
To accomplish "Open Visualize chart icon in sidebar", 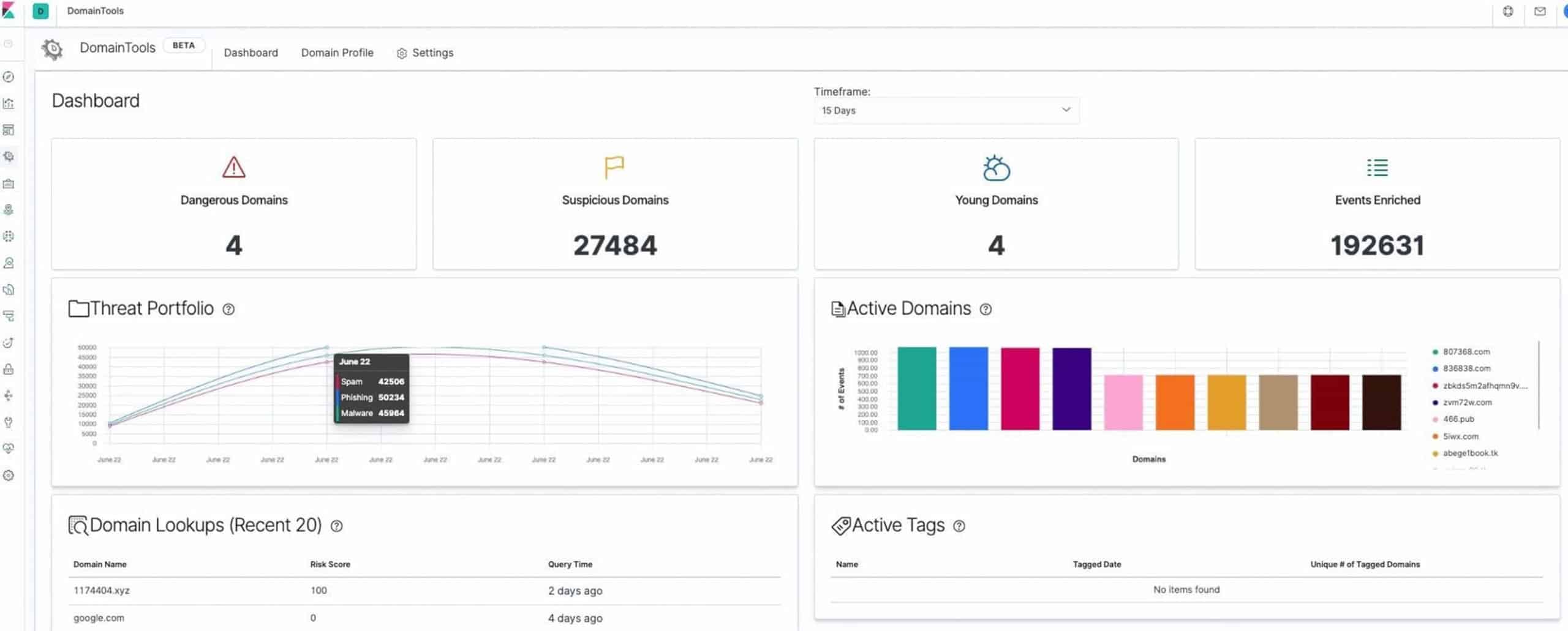I will point(9,103).
